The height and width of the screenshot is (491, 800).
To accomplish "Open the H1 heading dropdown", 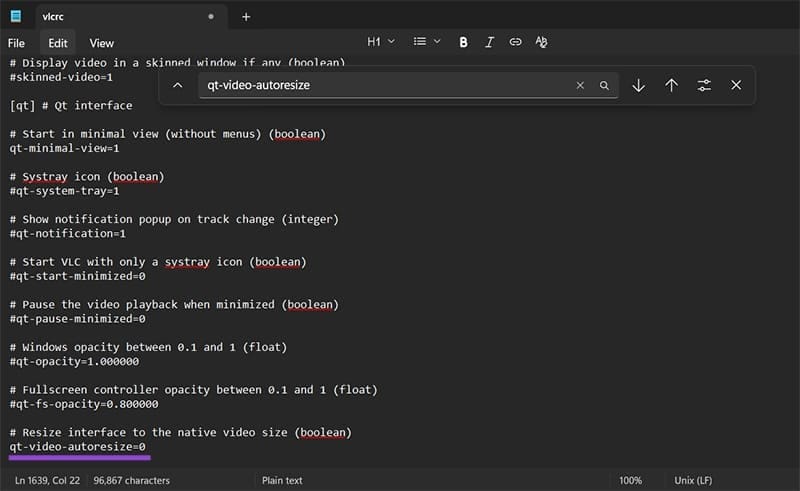I will coord(380,42).
